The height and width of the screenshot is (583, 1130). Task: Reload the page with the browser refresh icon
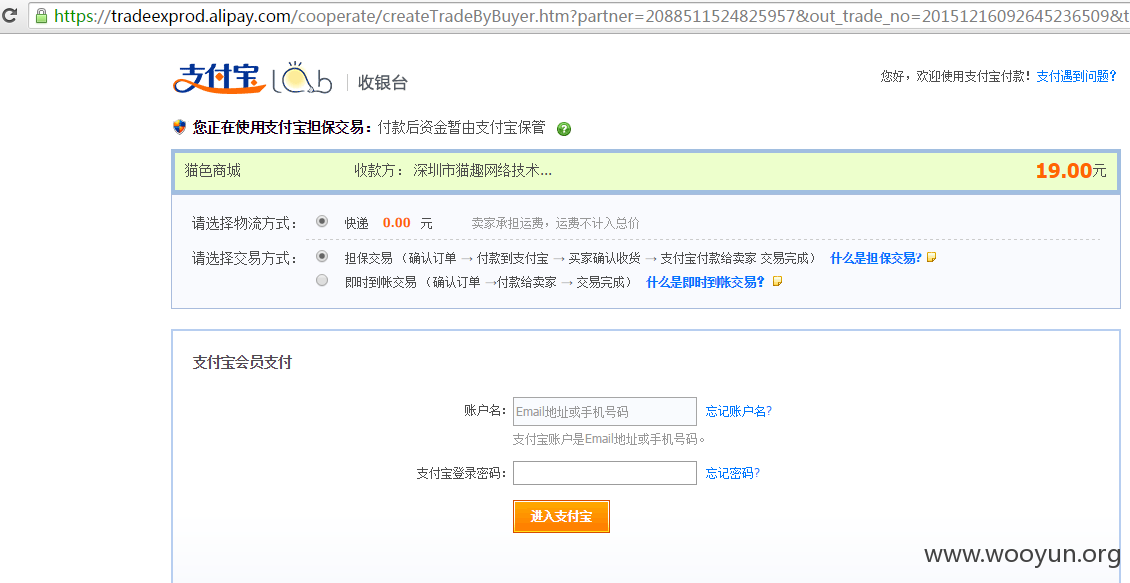point(9,14)
